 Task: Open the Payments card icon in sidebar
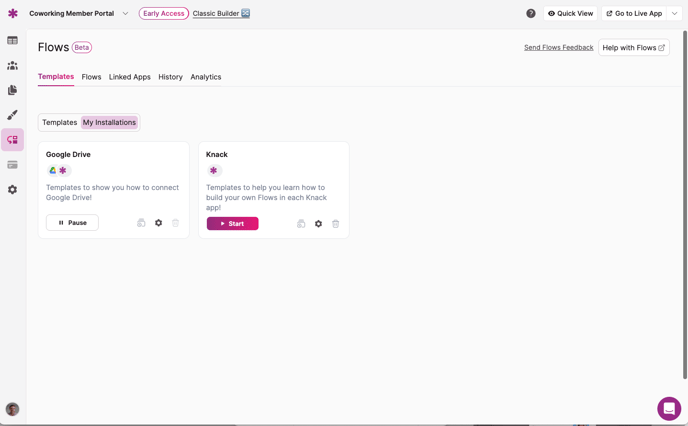(12, 165)
